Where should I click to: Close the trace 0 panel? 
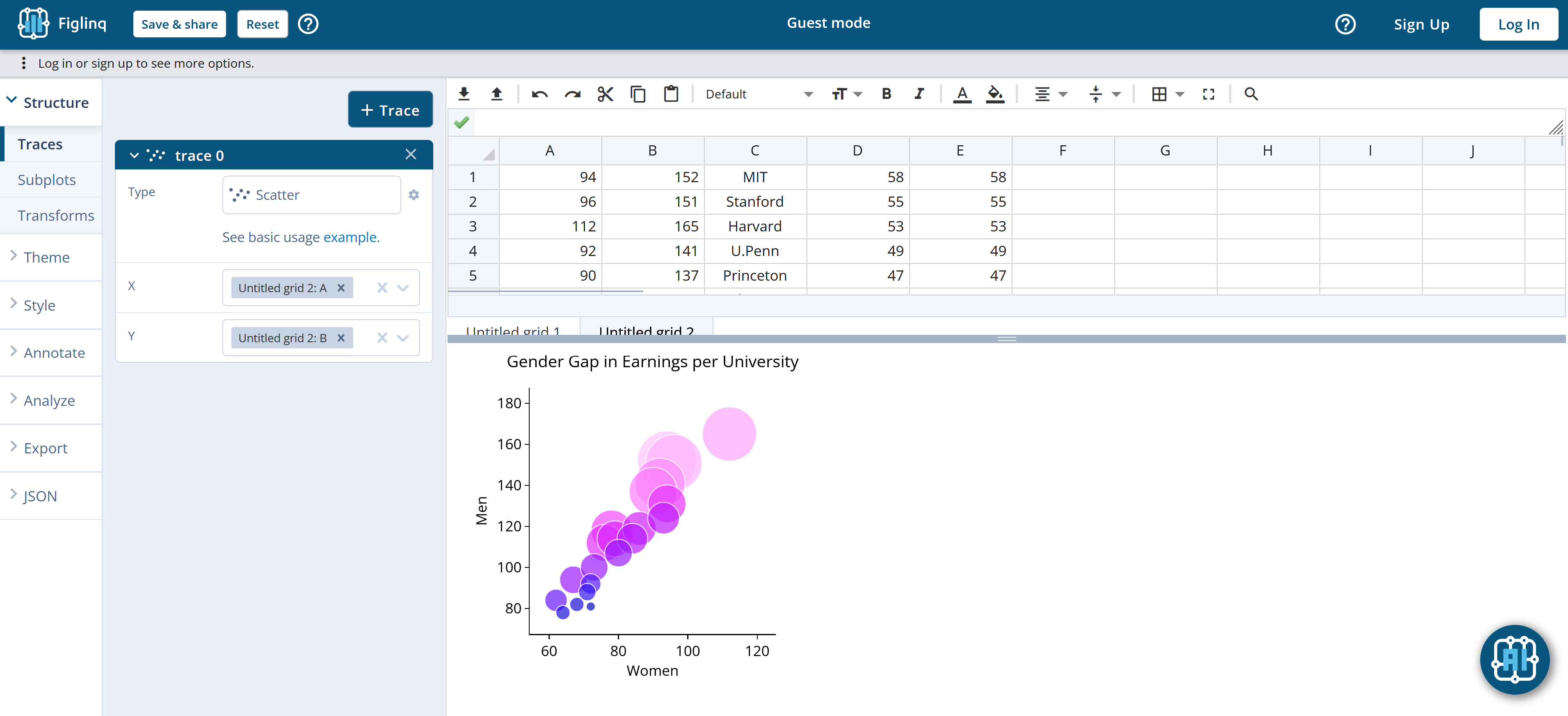411,155
